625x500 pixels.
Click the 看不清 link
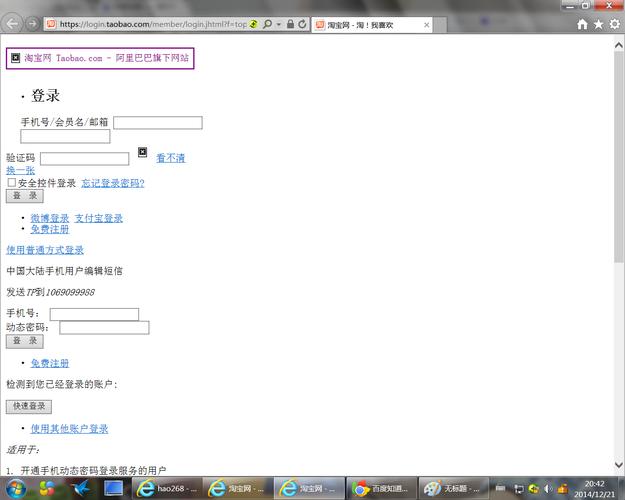(171, 158)
